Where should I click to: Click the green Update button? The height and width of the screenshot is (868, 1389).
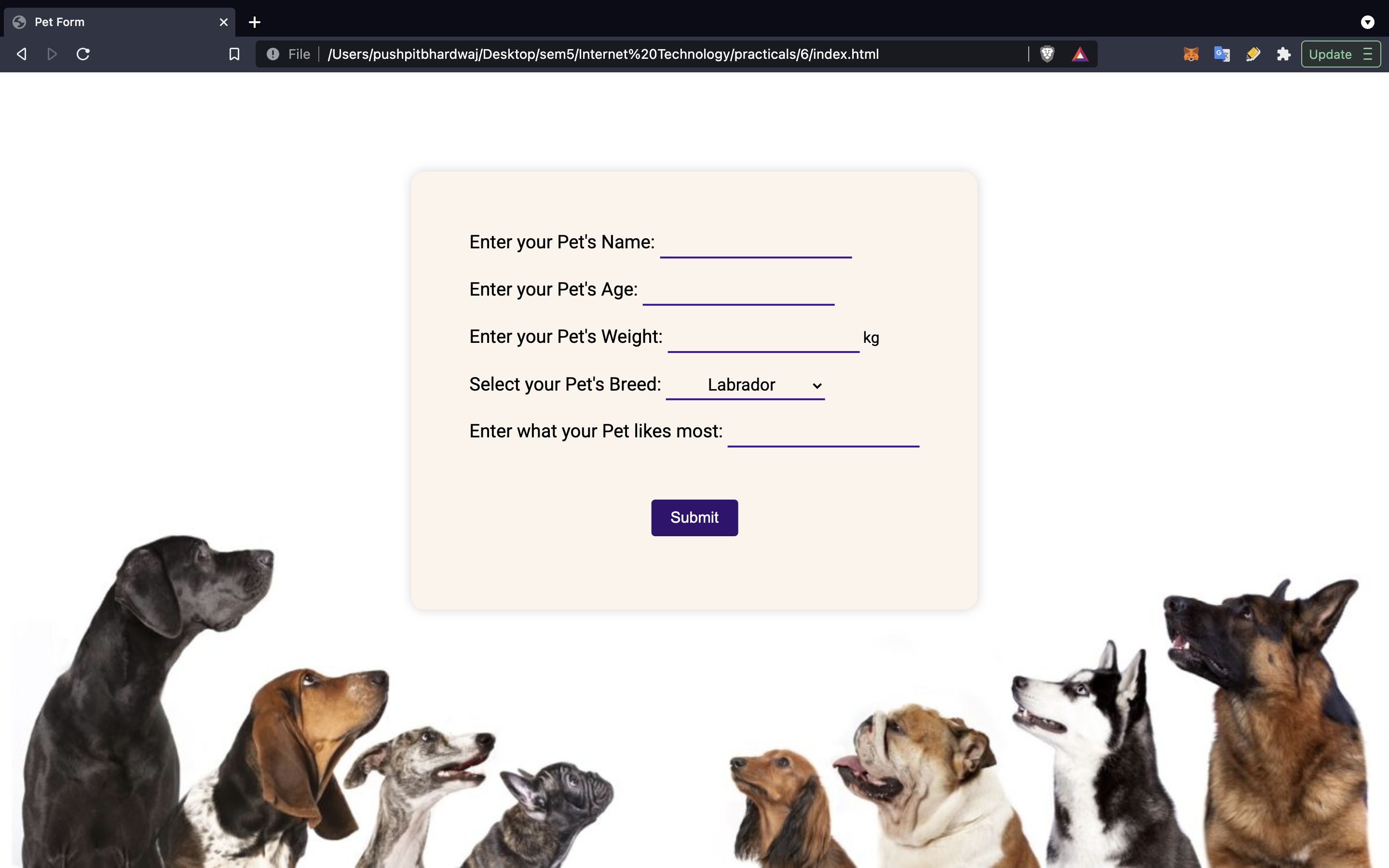[x=1330, y=54]
